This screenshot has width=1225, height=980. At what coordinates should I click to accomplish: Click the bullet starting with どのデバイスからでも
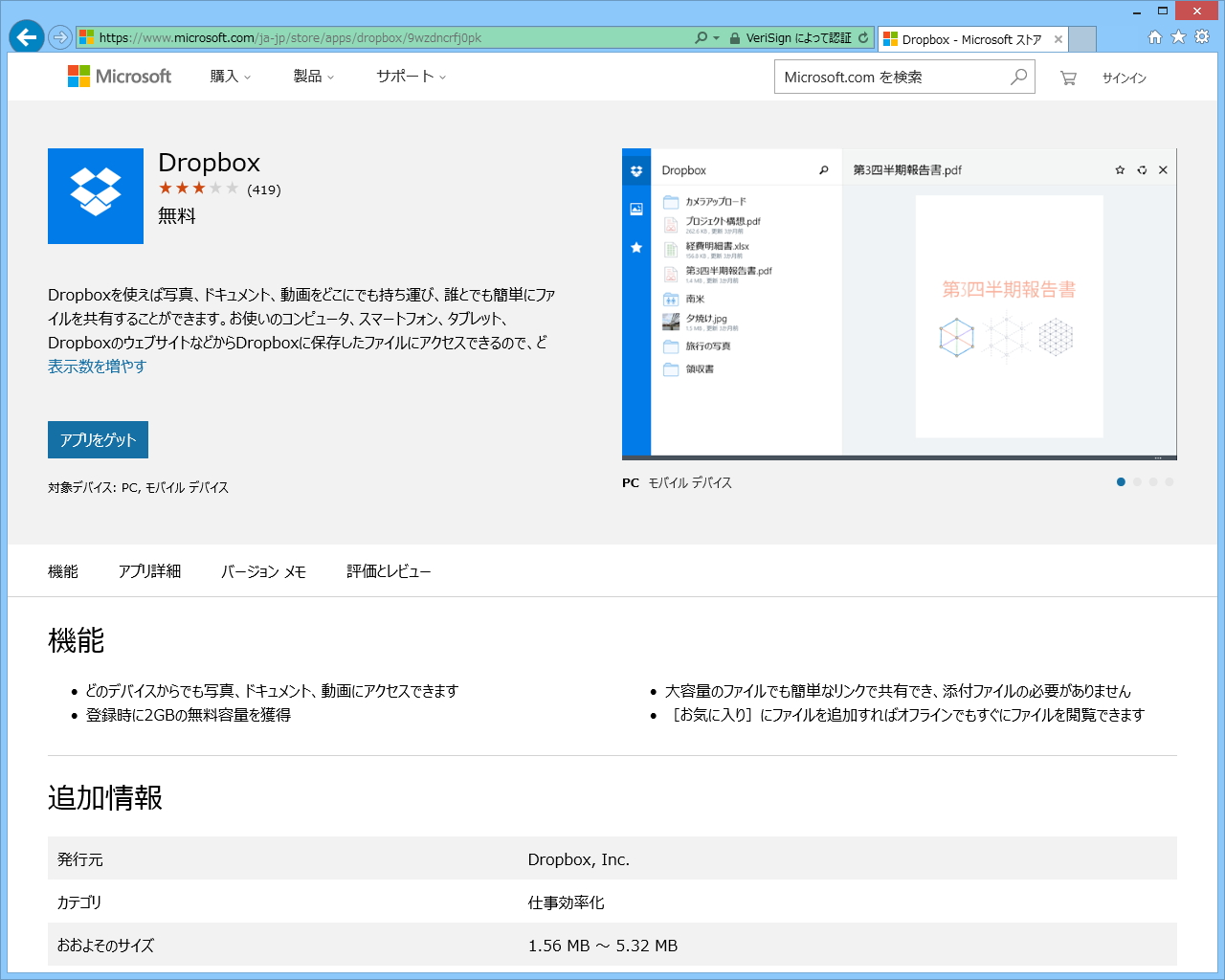(x=273, y=691)
